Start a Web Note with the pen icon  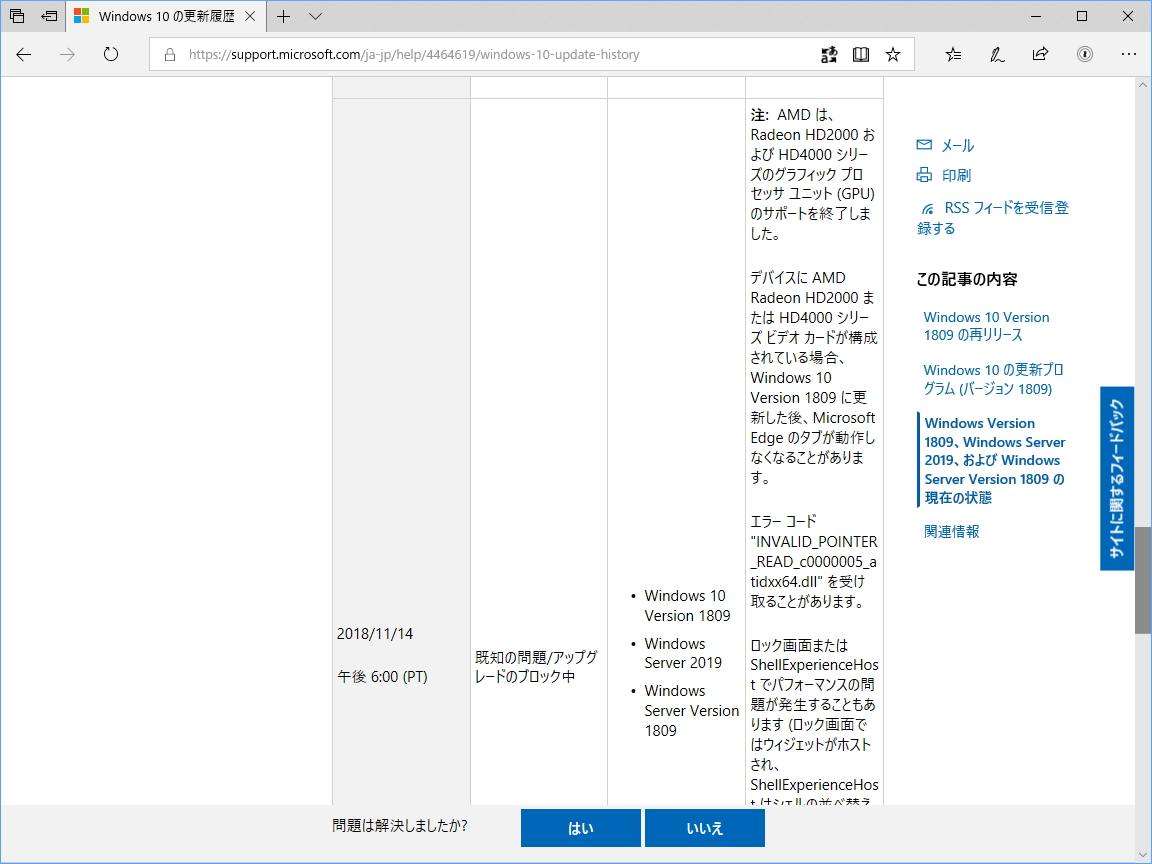(x=997, y=54)
